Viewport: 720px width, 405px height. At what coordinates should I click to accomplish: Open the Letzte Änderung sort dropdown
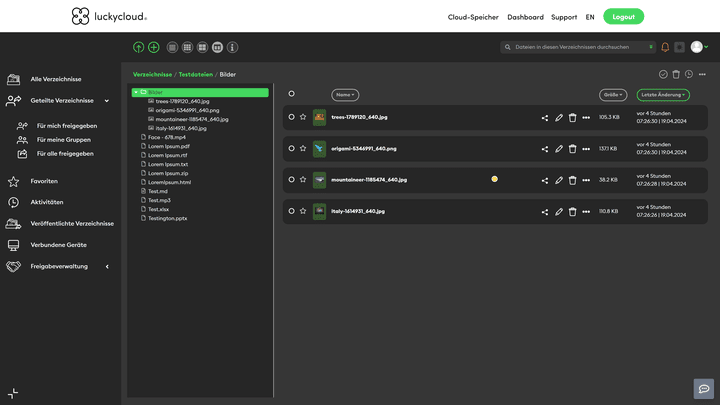[662, 95]
